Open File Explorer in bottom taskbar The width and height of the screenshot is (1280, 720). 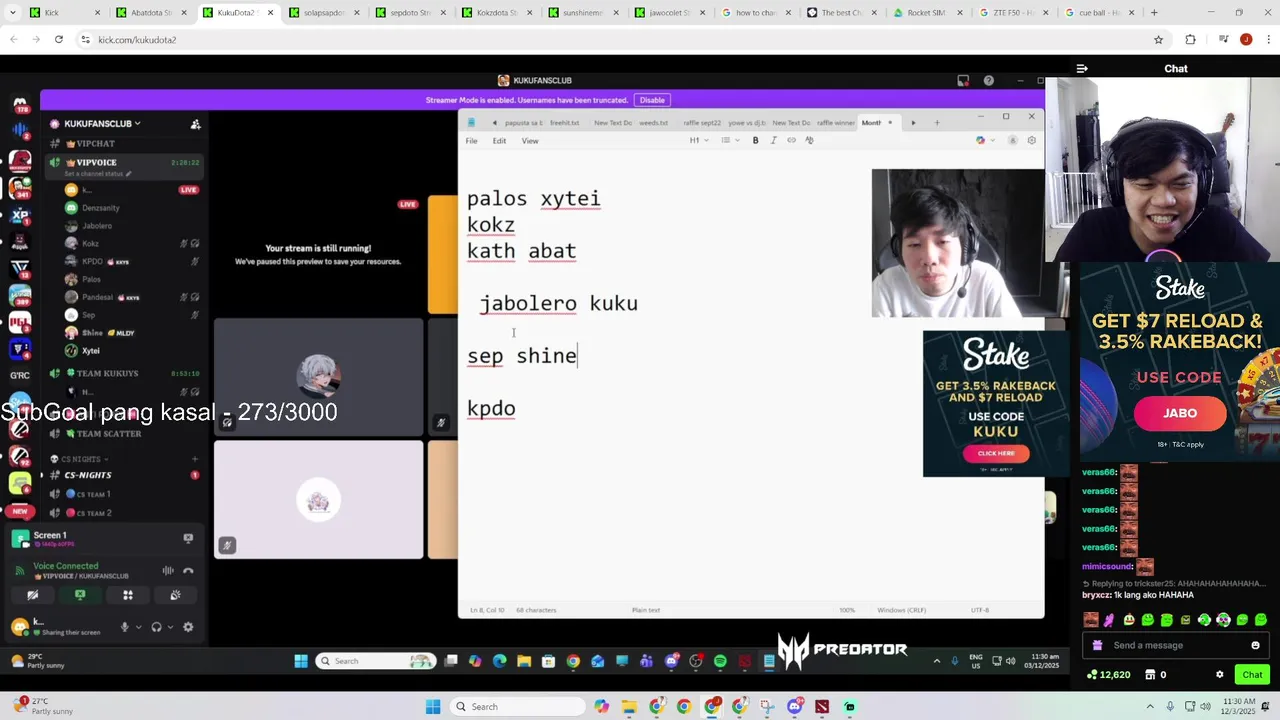point(629,707)
